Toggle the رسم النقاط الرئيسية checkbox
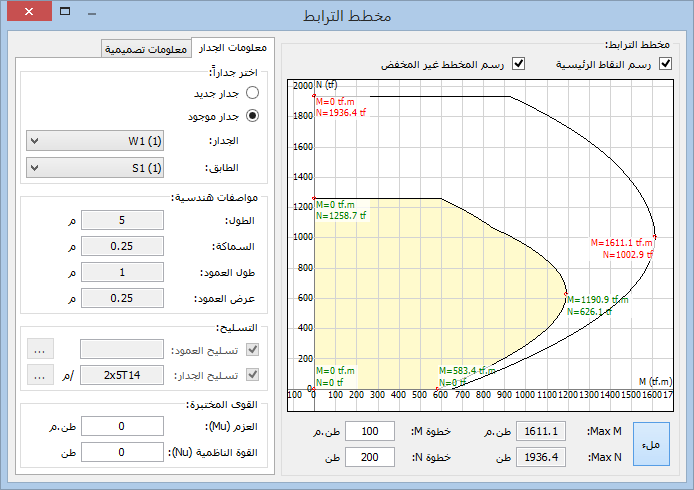694x490 pixels. (666, 64)
